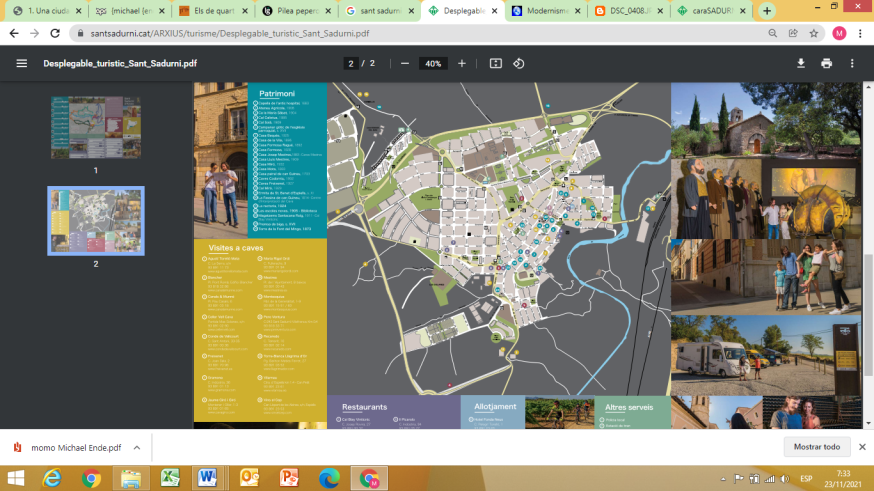Print the PDF document
Viewport: 874px width, 491px height.
click(x=826, y=63)
